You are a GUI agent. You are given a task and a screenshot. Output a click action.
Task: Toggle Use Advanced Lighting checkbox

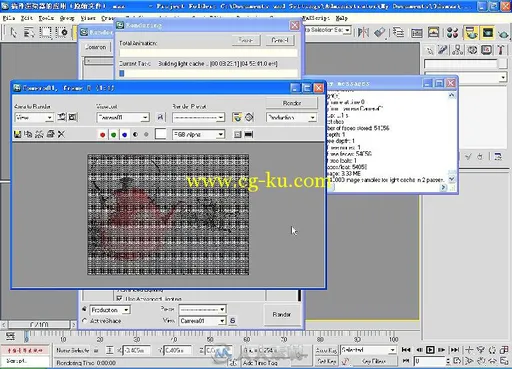(x=119, y=298)
